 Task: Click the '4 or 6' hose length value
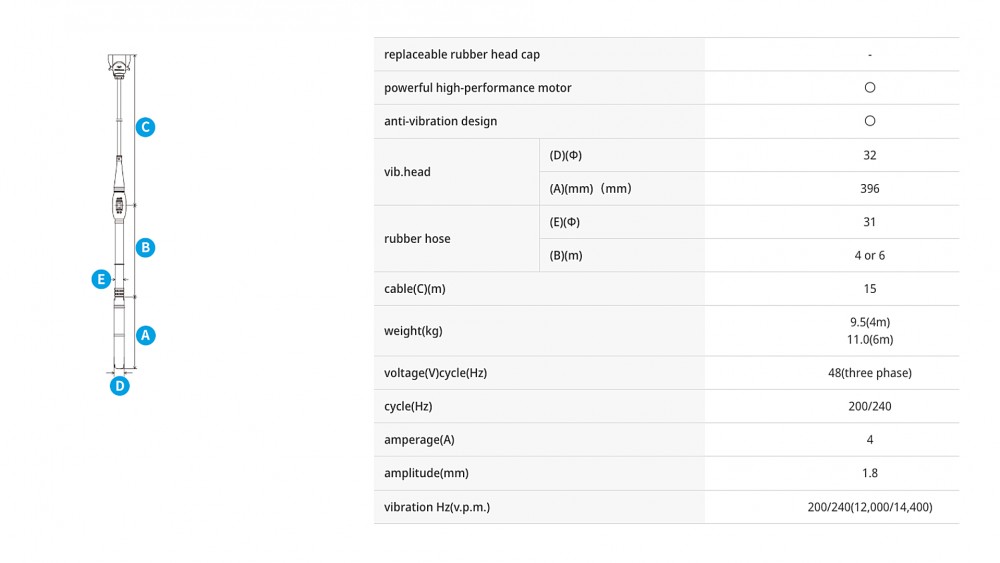point(869,256)
